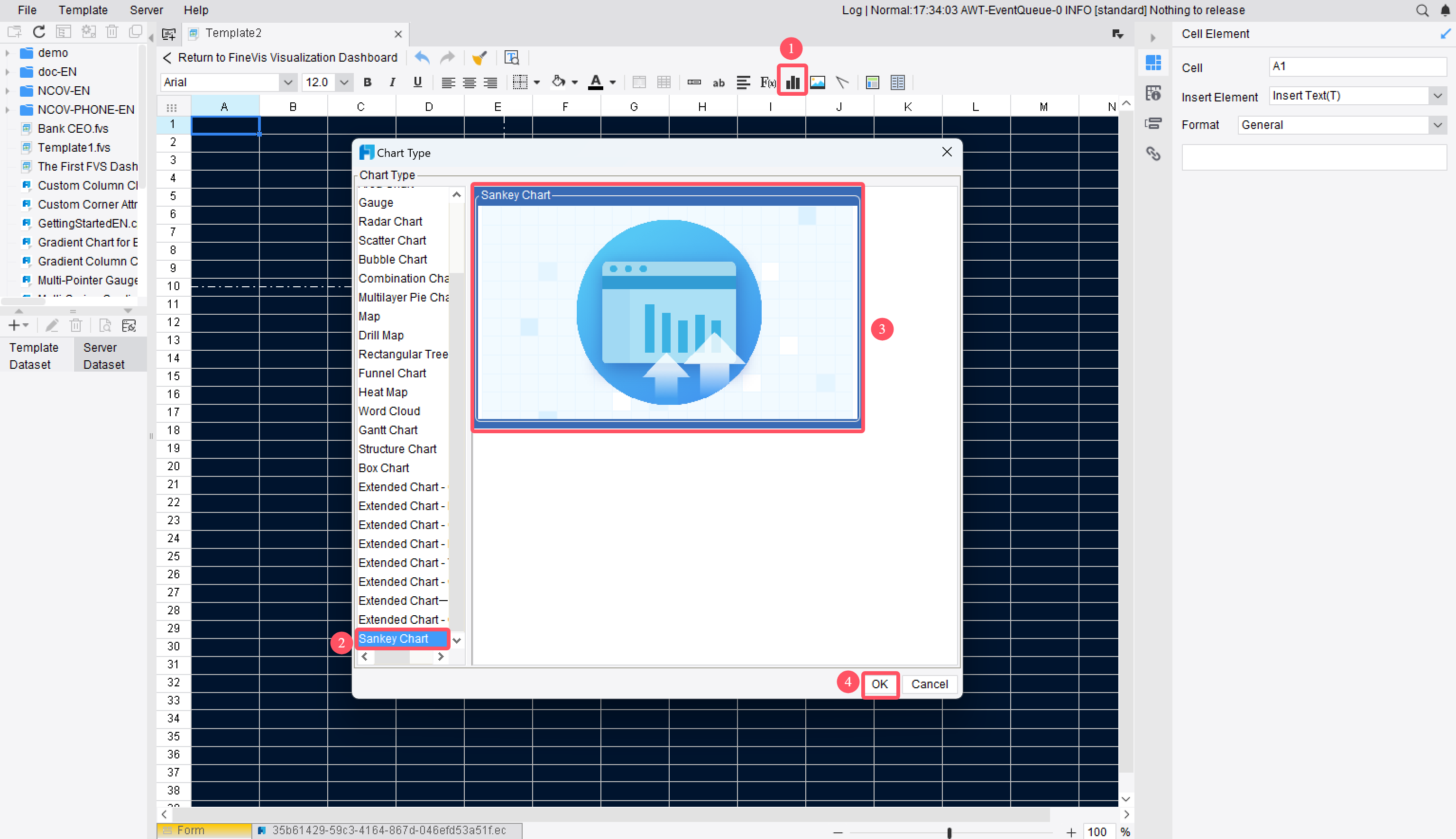The image size is (1456, 839).
Task: Open the Arial font family dropdown
Action: [x=287, y=82]
